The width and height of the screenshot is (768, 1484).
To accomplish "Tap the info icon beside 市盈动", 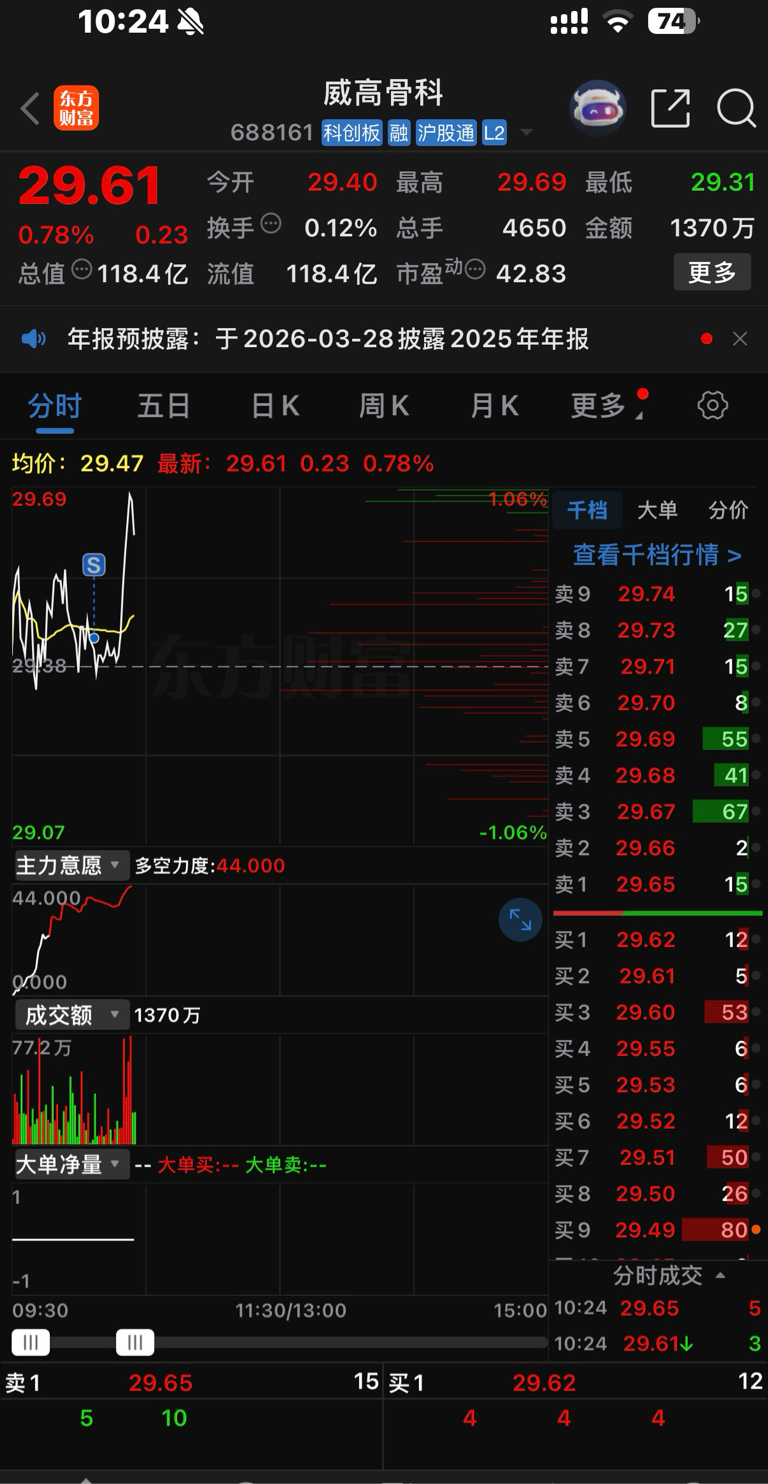I will [x=475, y=269].
